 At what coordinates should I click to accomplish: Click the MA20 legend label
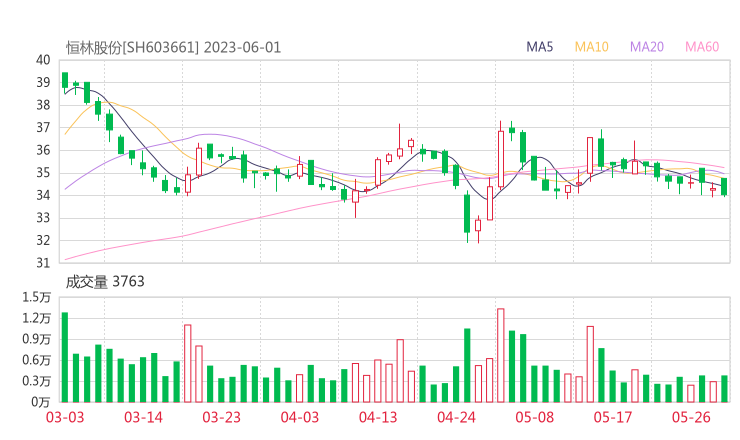[x=647, y=47]
